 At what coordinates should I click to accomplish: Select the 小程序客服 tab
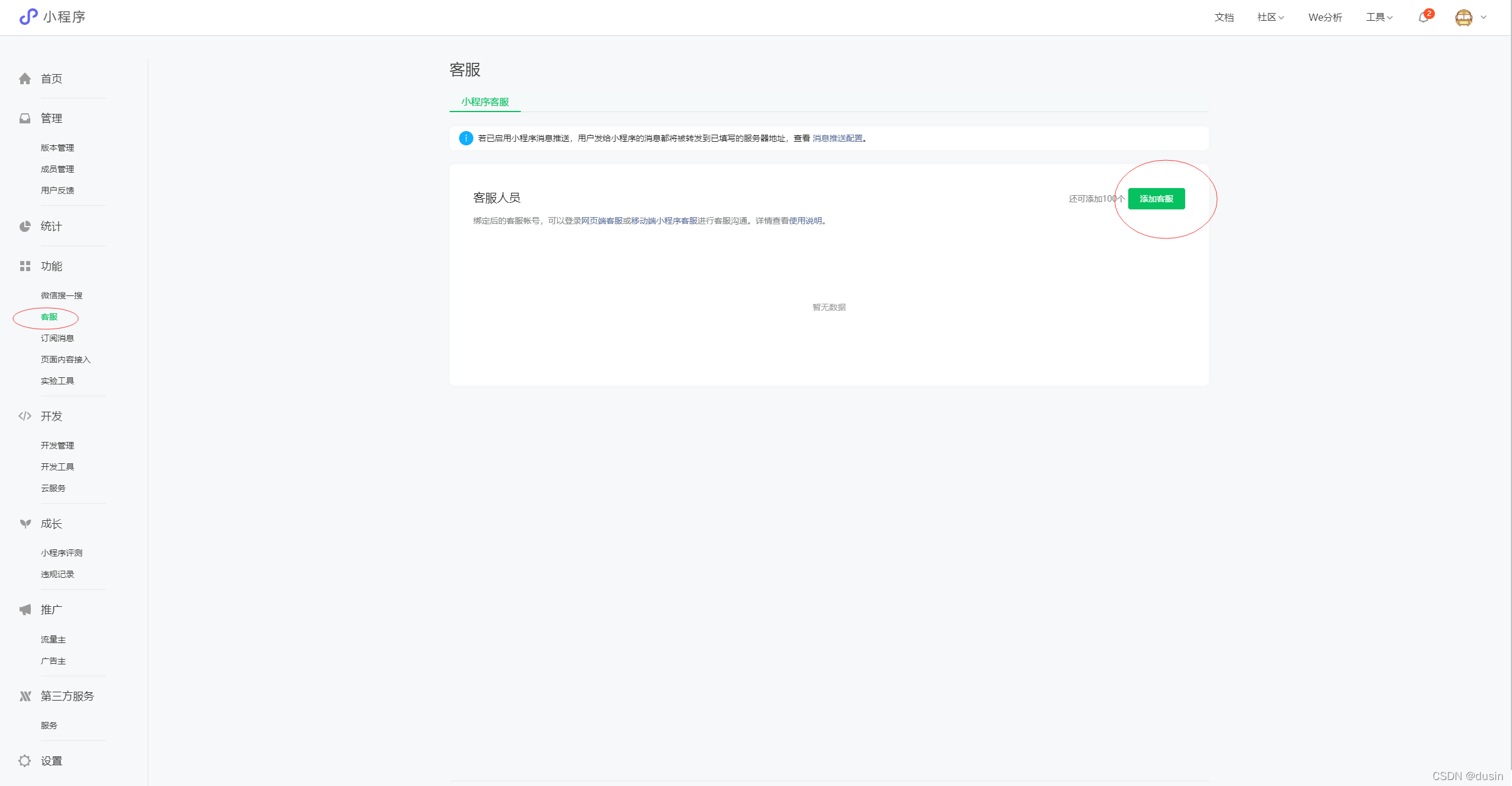tap(485, 102)
